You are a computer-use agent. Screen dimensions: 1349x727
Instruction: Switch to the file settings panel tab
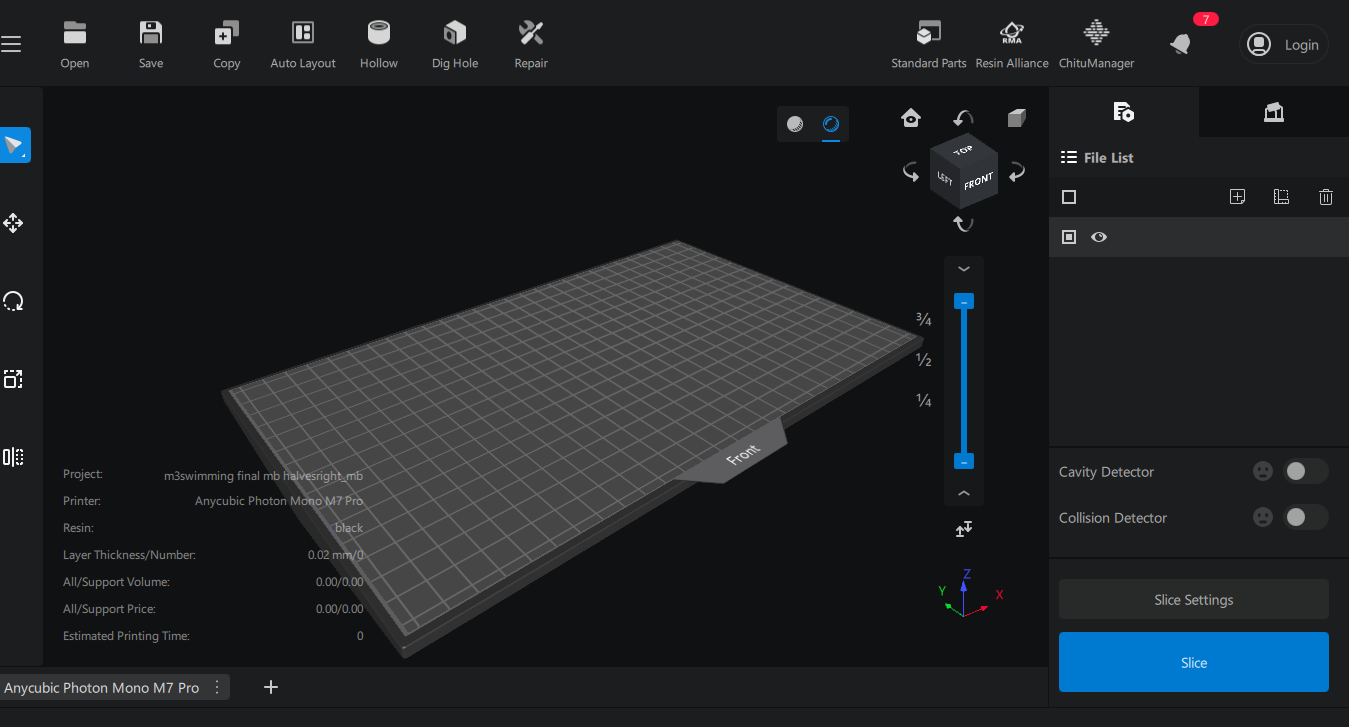point(1123,112)
